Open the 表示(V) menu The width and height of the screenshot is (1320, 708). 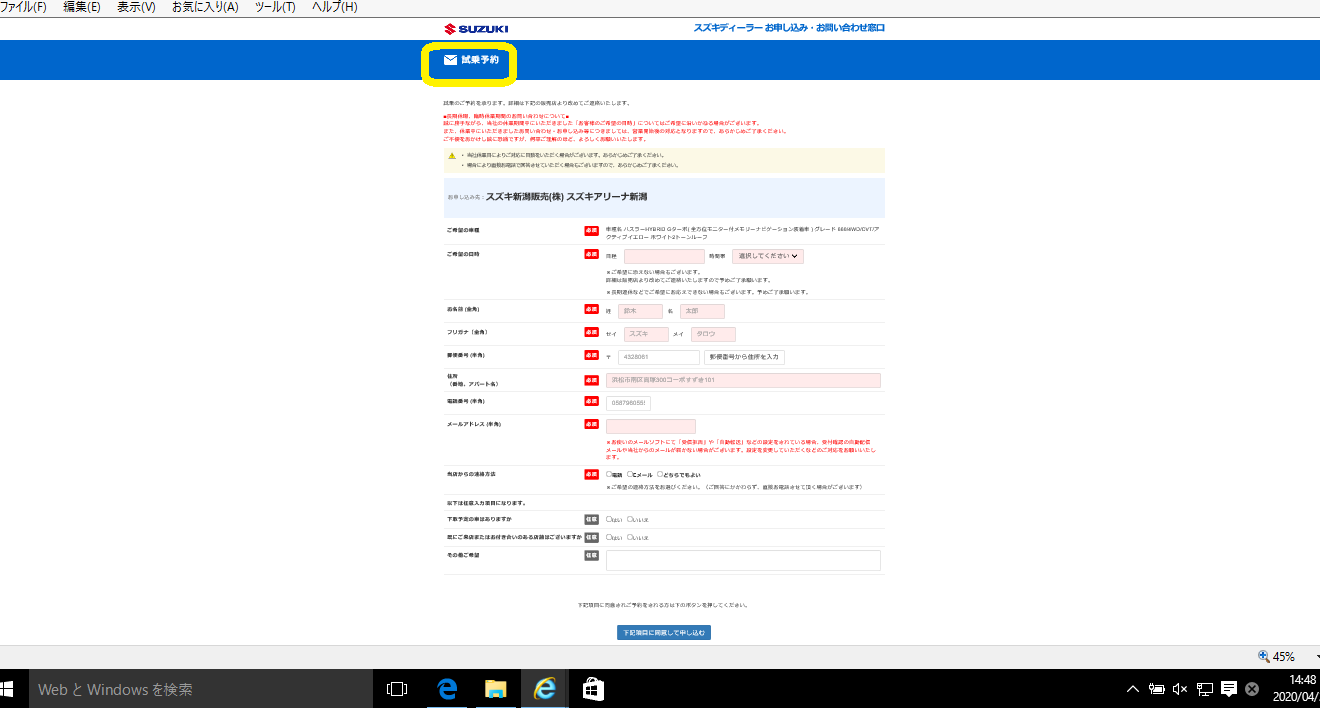(136, 7)
